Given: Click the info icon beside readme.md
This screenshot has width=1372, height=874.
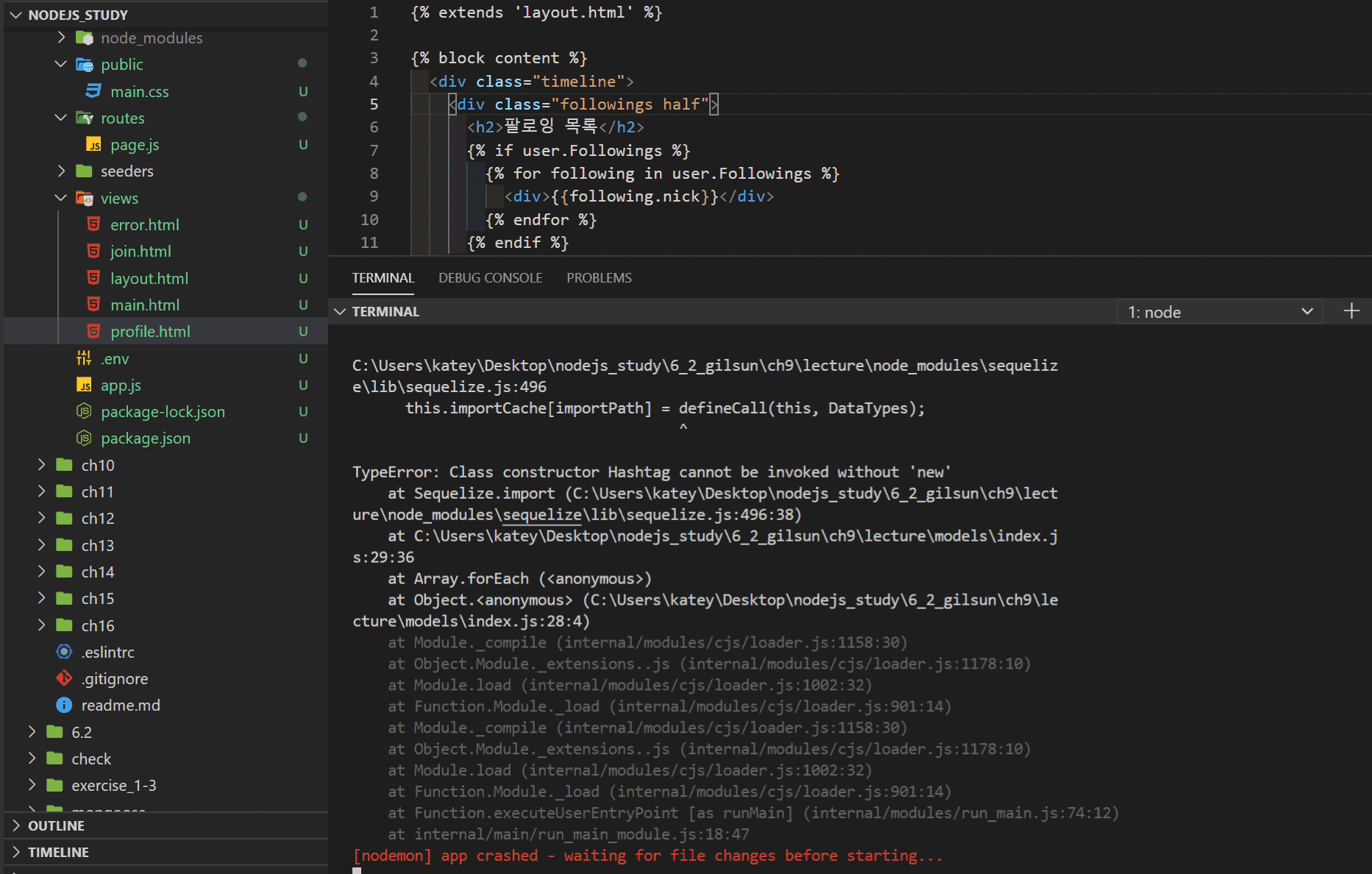Looking at the screenshot, I should (65, 706).
